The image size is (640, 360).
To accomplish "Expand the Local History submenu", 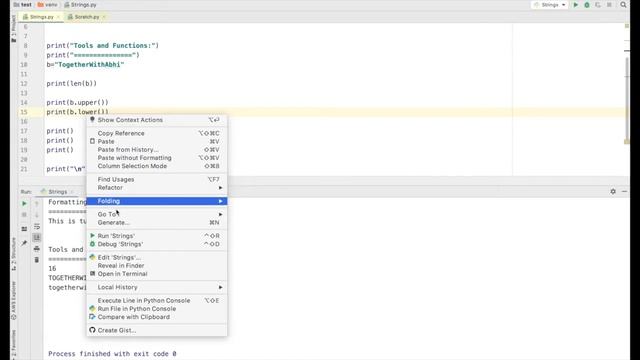I will pyautogui.click(x=157, y=287).
